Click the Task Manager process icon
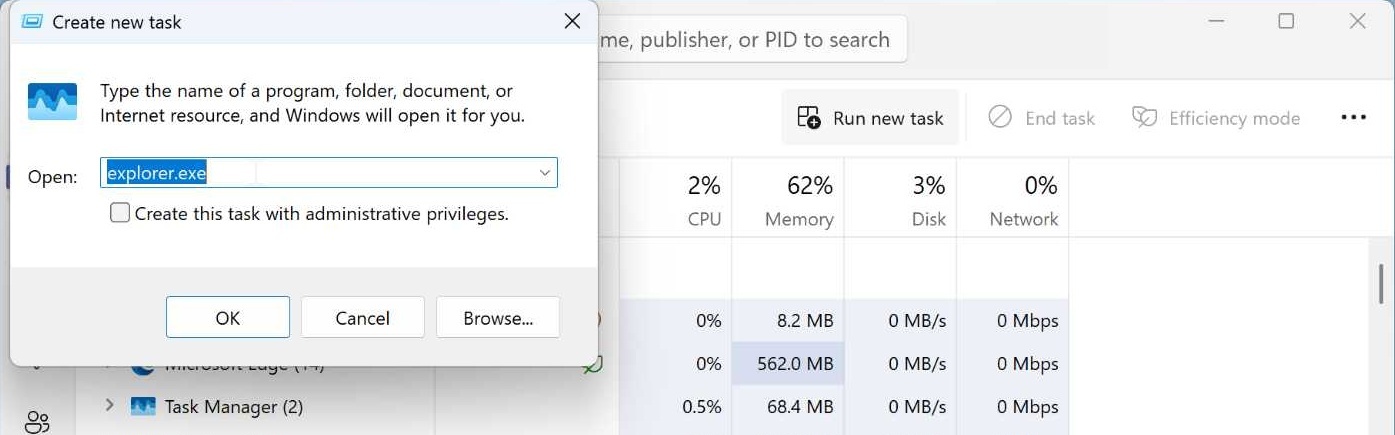1395x435 pixels. (x=144, y=407)
